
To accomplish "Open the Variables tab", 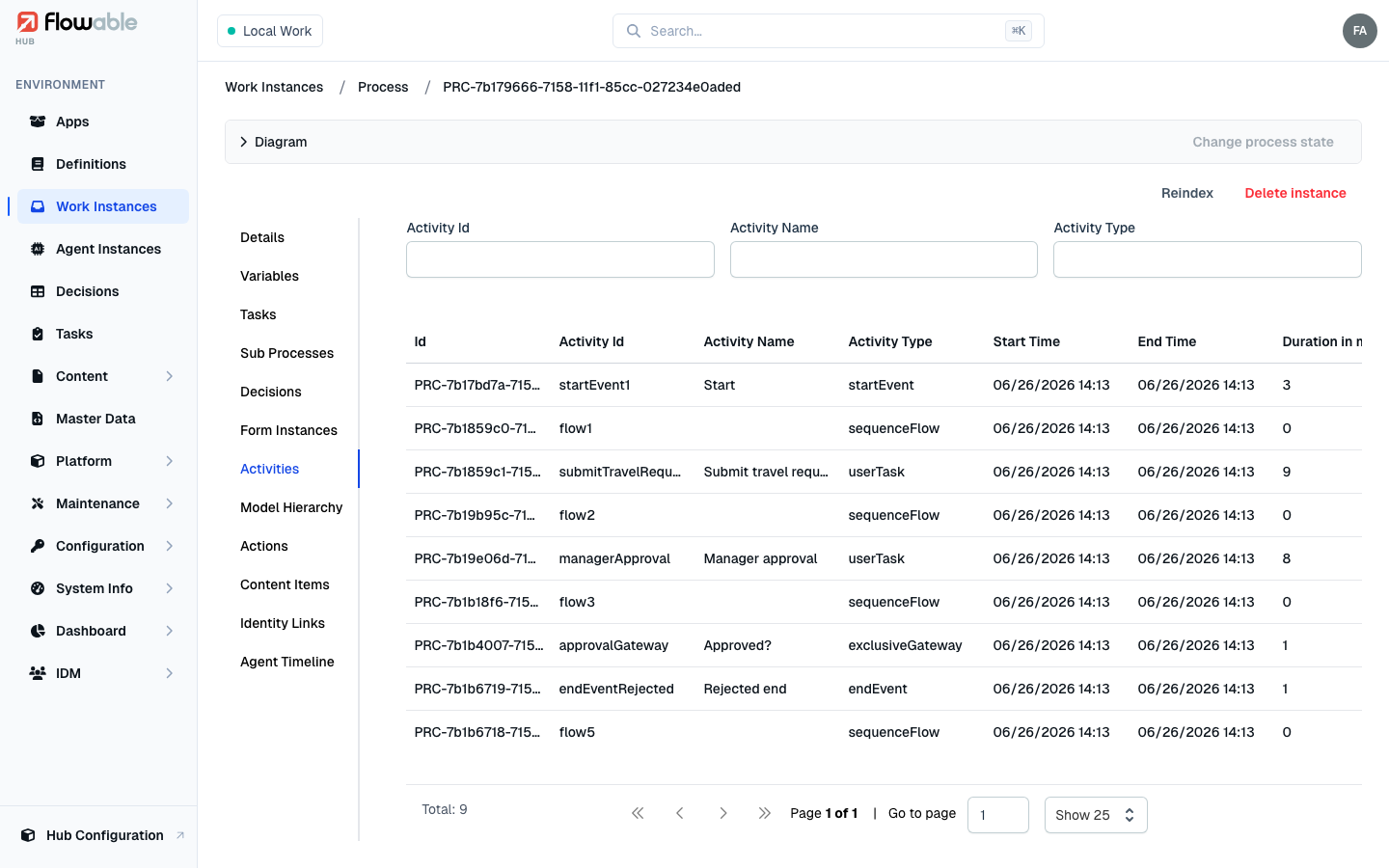I will pos(269,276).
